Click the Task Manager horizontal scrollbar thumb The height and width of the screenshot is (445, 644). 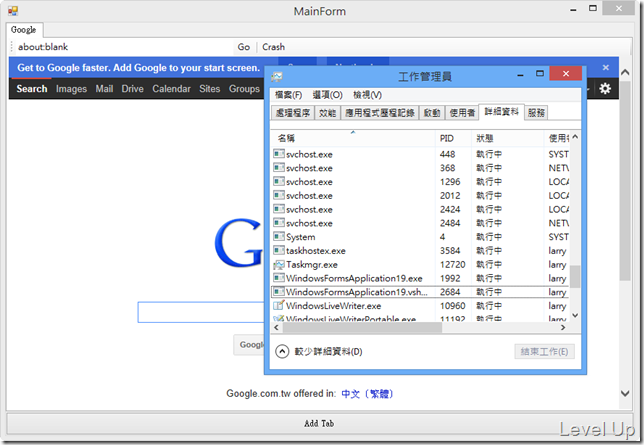click(362, 327)
